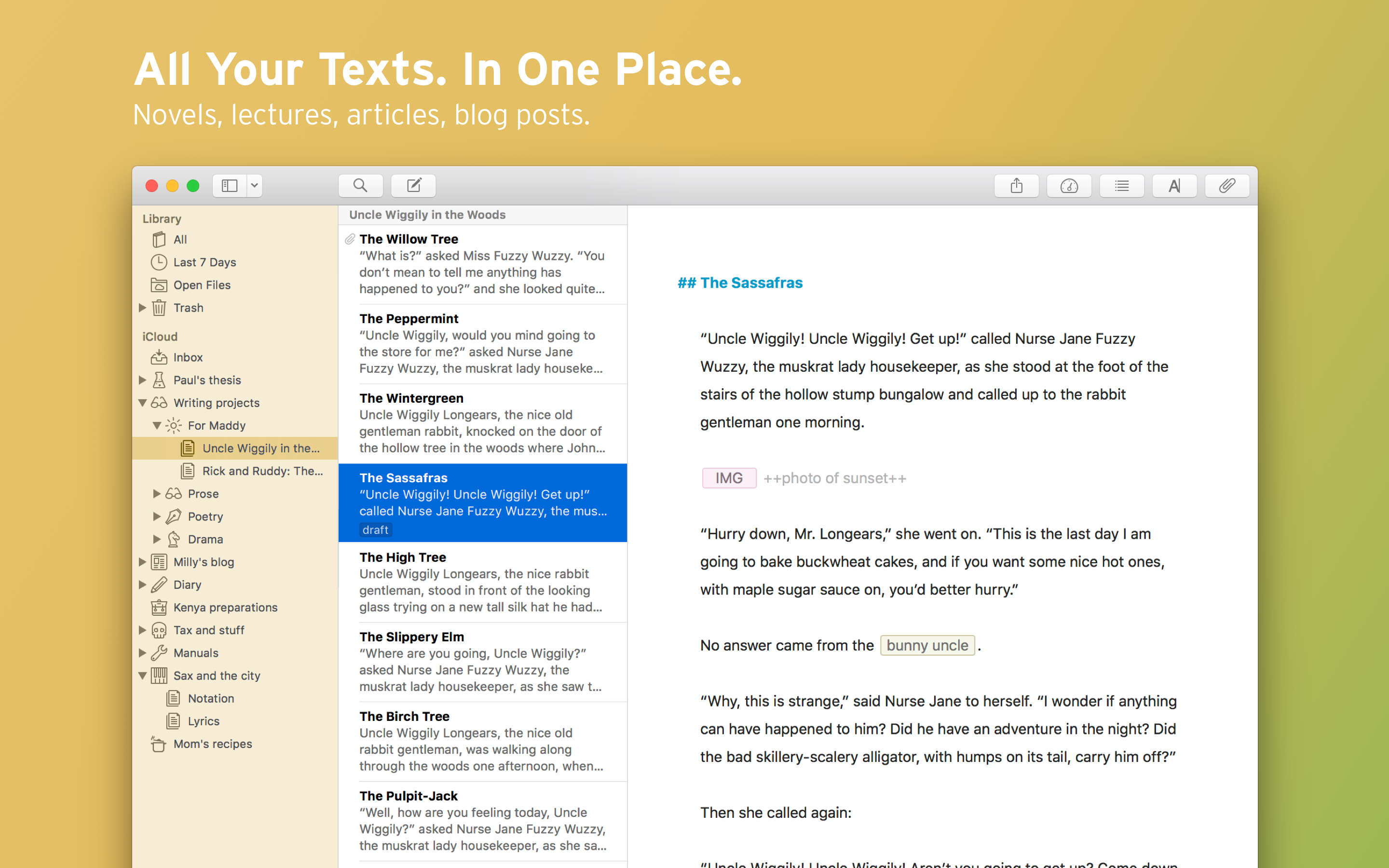Expand the Prose group
The image size is (1389, 868).
(x=156, y=493)
